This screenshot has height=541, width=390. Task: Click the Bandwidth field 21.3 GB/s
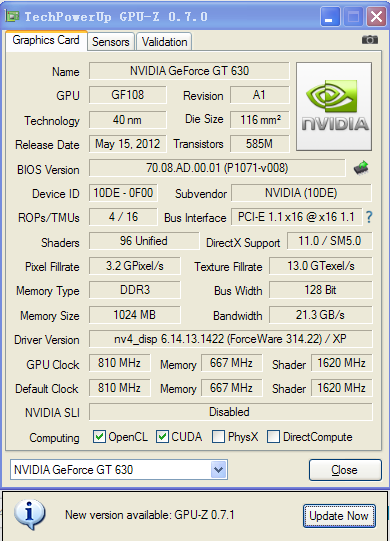coord(321,315)
